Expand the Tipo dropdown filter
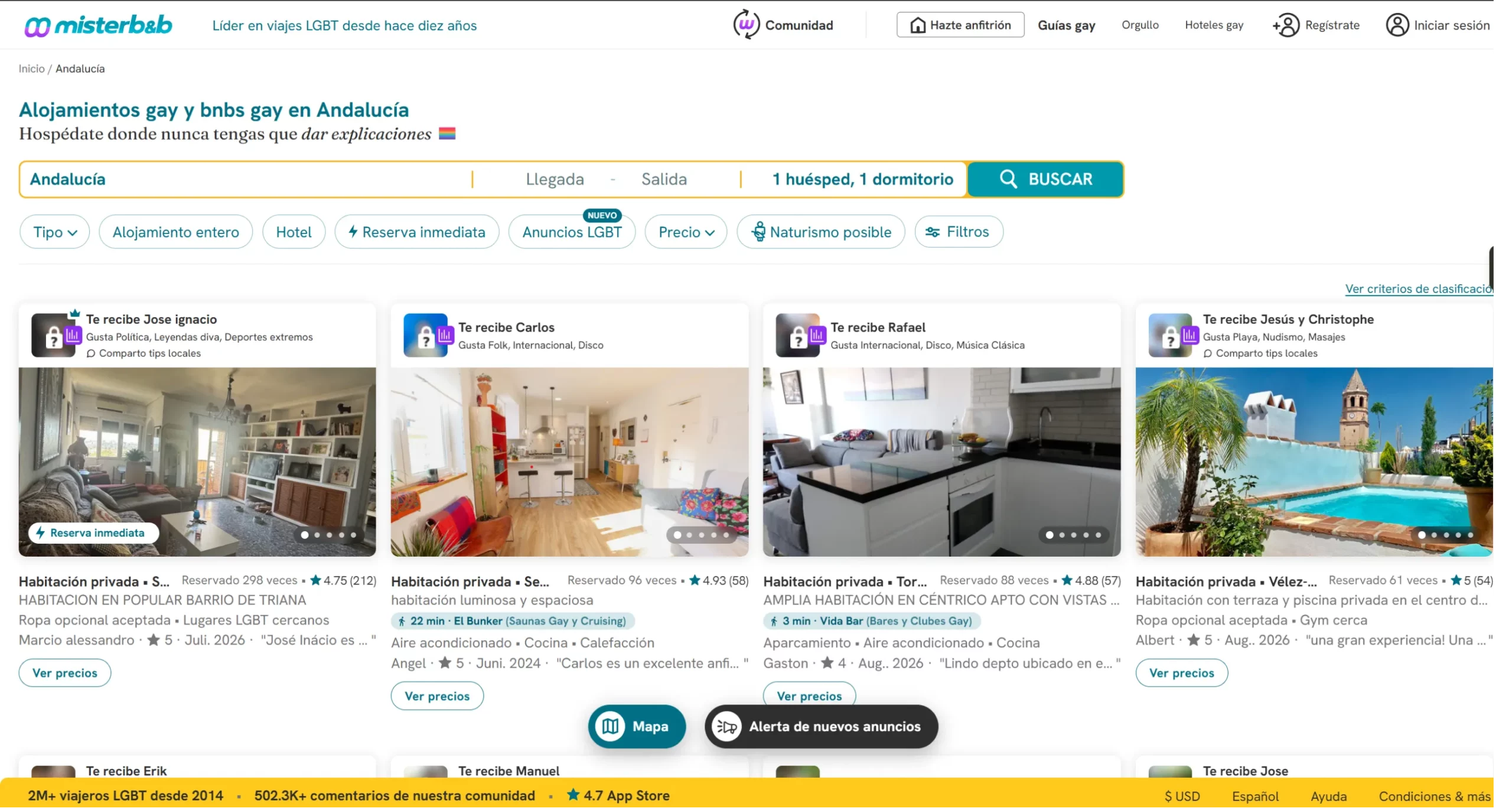The image size is (1512, 809). point(54,232)
